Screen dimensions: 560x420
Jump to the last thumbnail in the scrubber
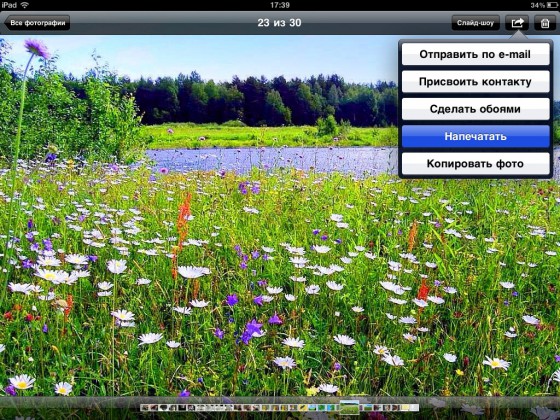[x=414, y=408]
